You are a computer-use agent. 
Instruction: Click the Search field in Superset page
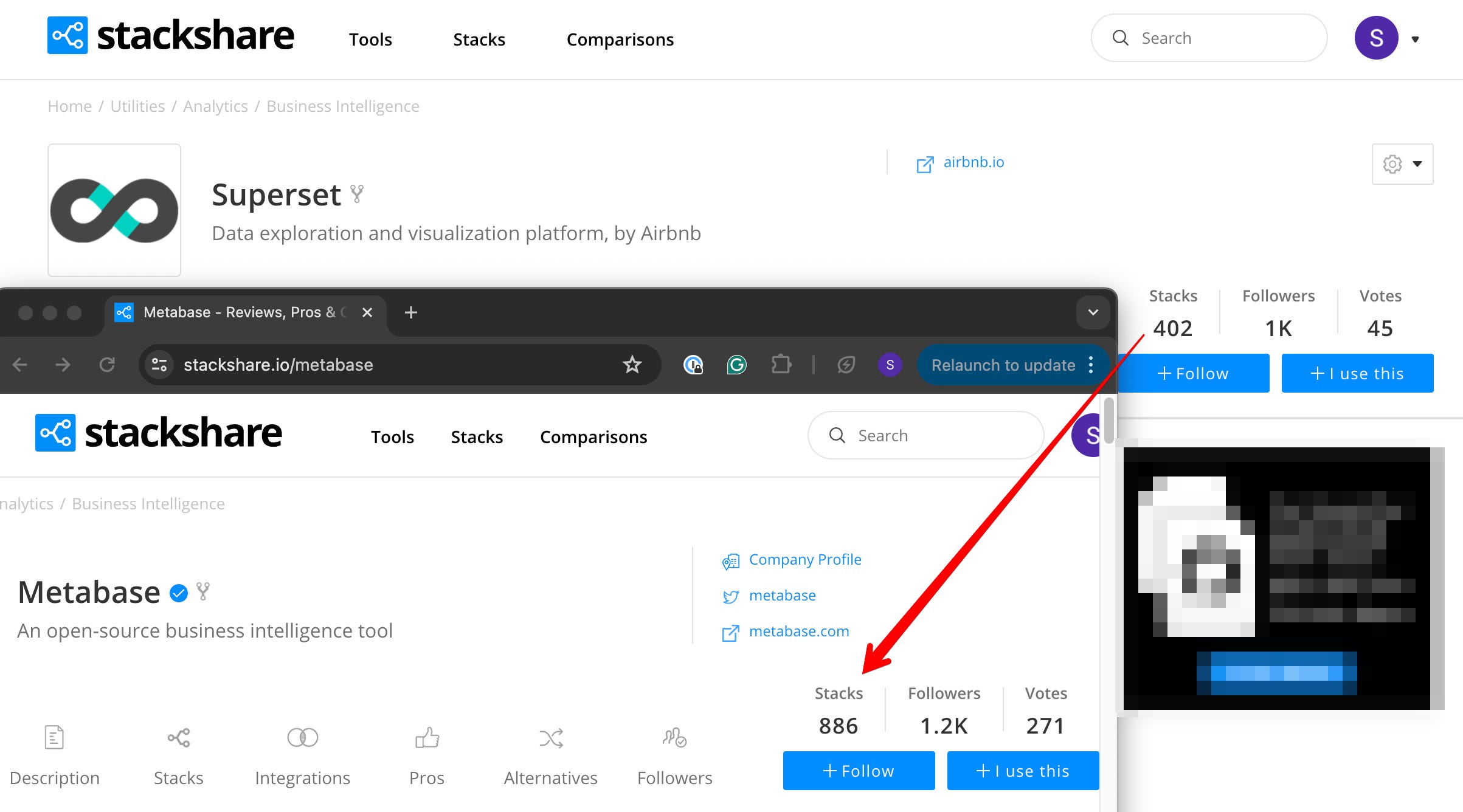tap(1209, 38)
